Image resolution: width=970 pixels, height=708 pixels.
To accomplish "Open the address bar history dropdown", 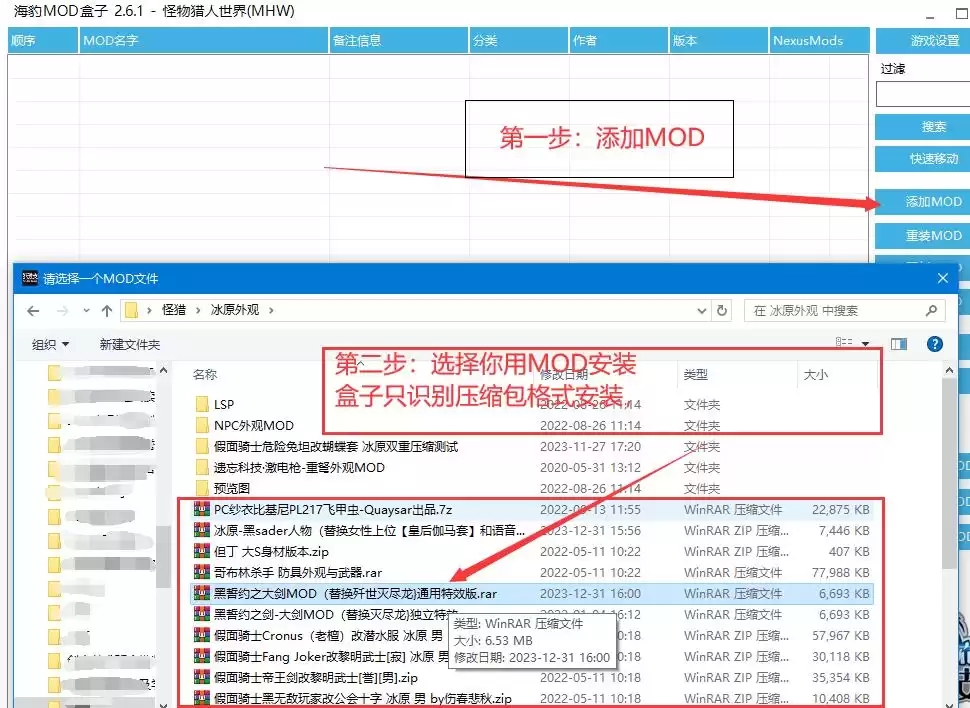I will (702, 311).
